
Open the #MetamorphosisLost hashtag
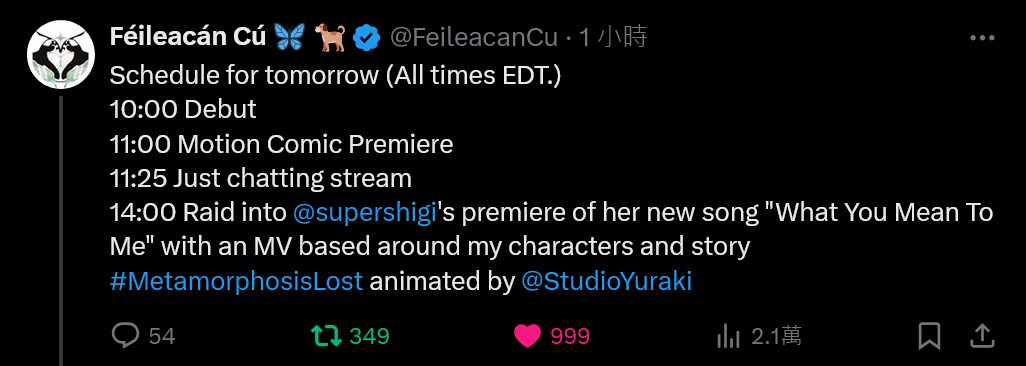236,282
